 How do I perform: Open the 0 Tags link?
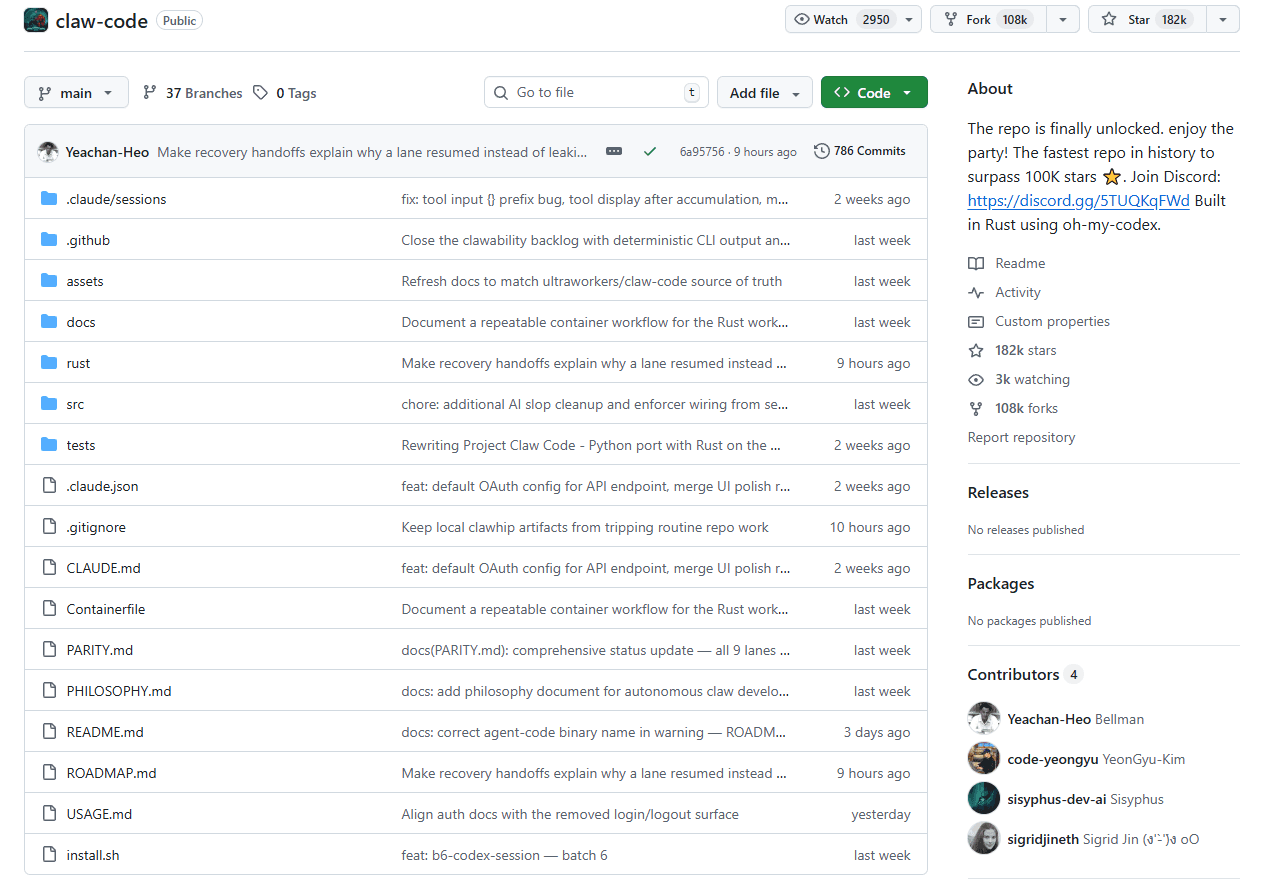coord(284,93)
